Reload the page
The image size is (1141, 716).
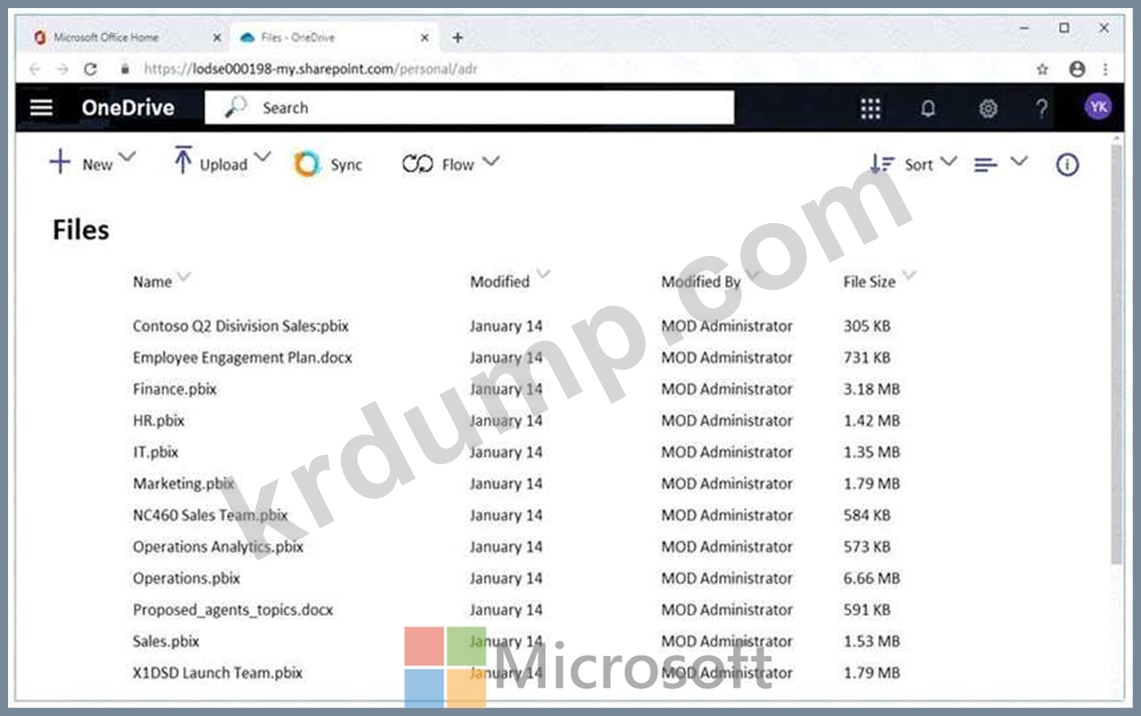coord(90,69)
